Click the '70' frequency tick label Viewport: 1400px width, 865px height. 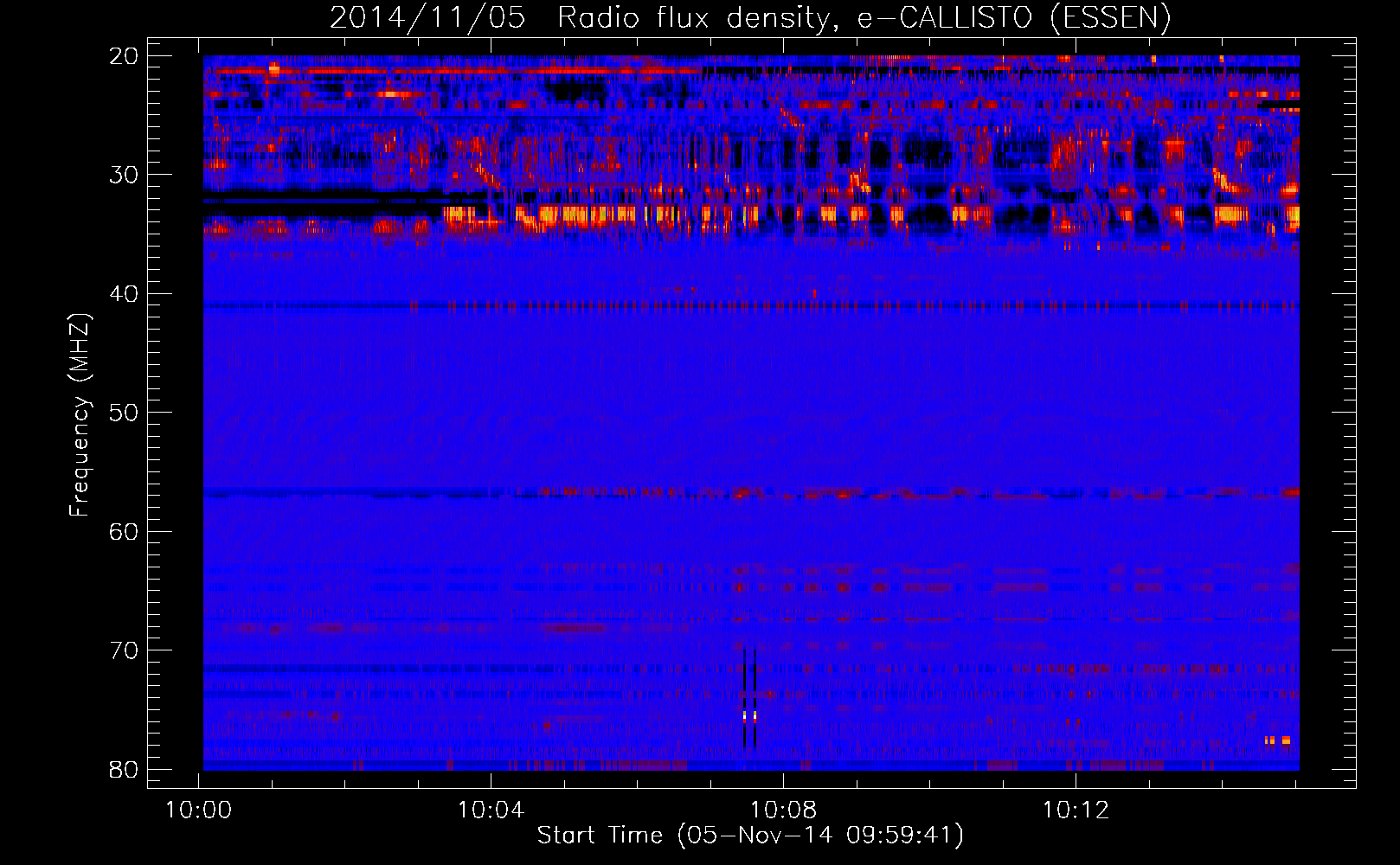click(124, 650)
